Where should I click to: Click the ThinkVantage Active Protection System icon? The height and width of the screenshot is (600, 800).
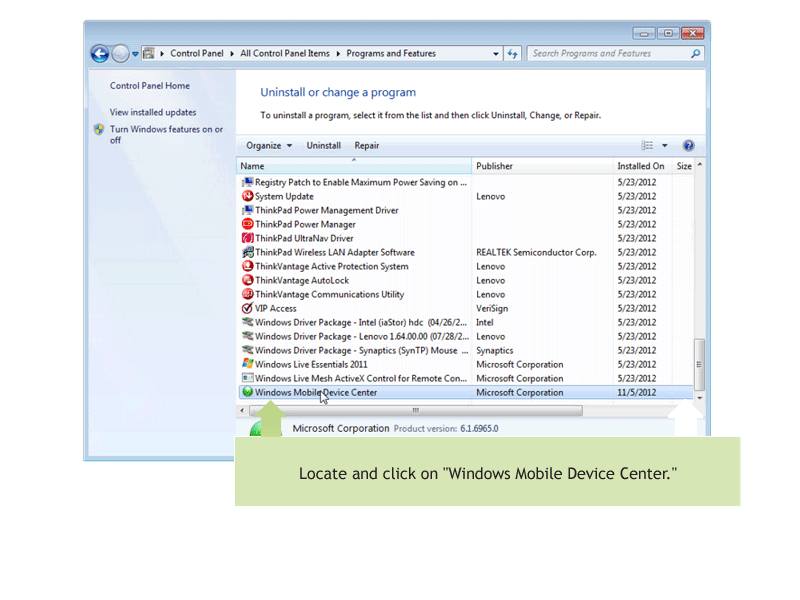(247, 266)
